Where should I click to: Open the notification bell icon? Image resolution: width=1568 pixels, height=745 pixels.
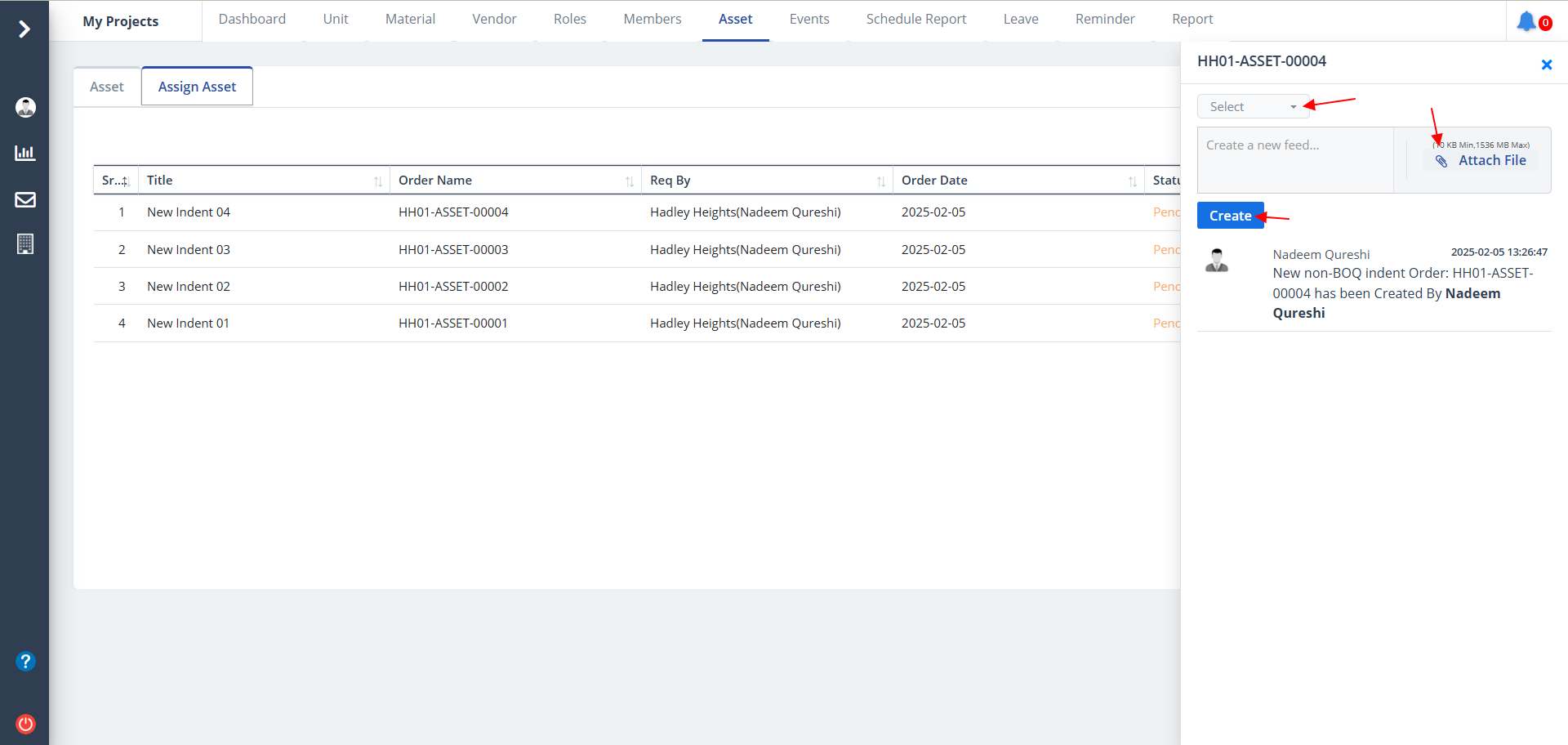(1526, 21)
